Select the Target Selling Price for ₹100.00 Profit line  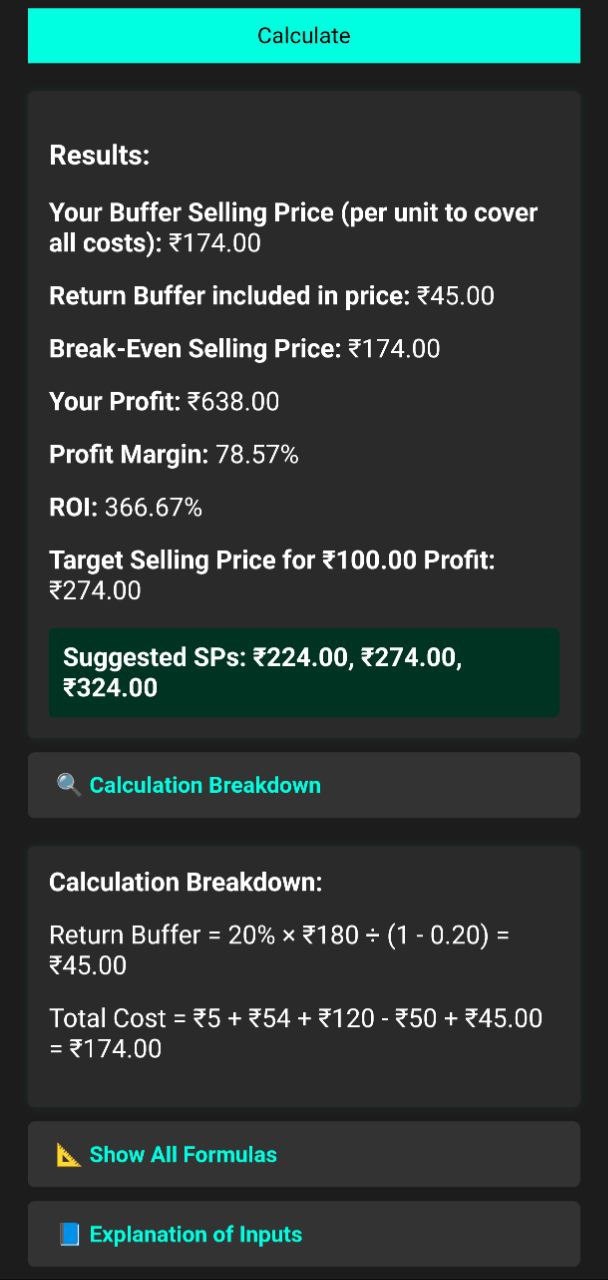point(272,575)
